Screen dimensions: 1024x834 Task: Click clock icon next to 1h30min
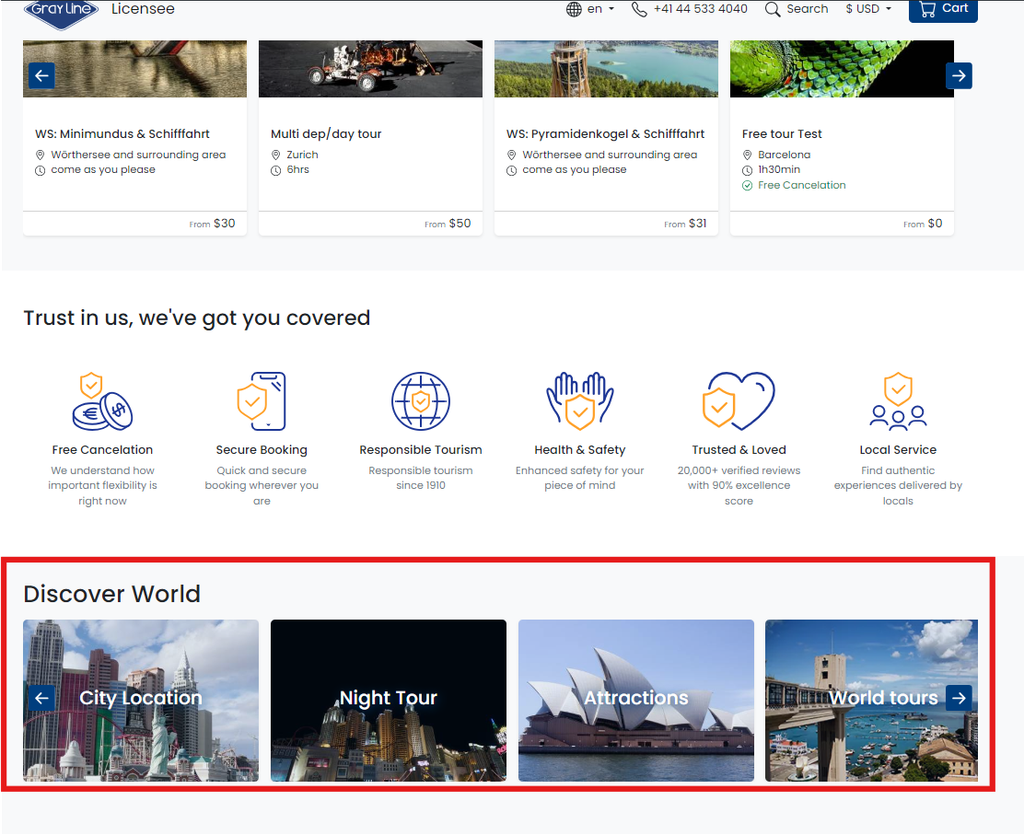747,170
